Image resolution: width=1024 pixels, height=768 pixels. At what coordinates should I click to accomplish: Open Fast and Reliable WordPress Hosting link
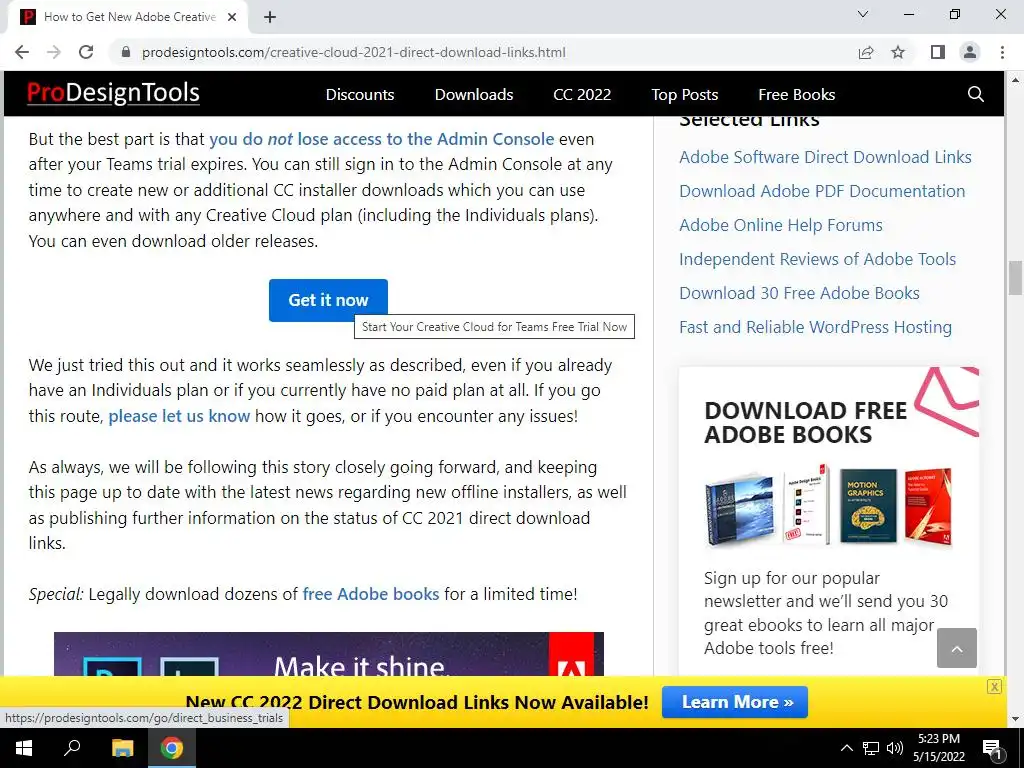[816, 327]
